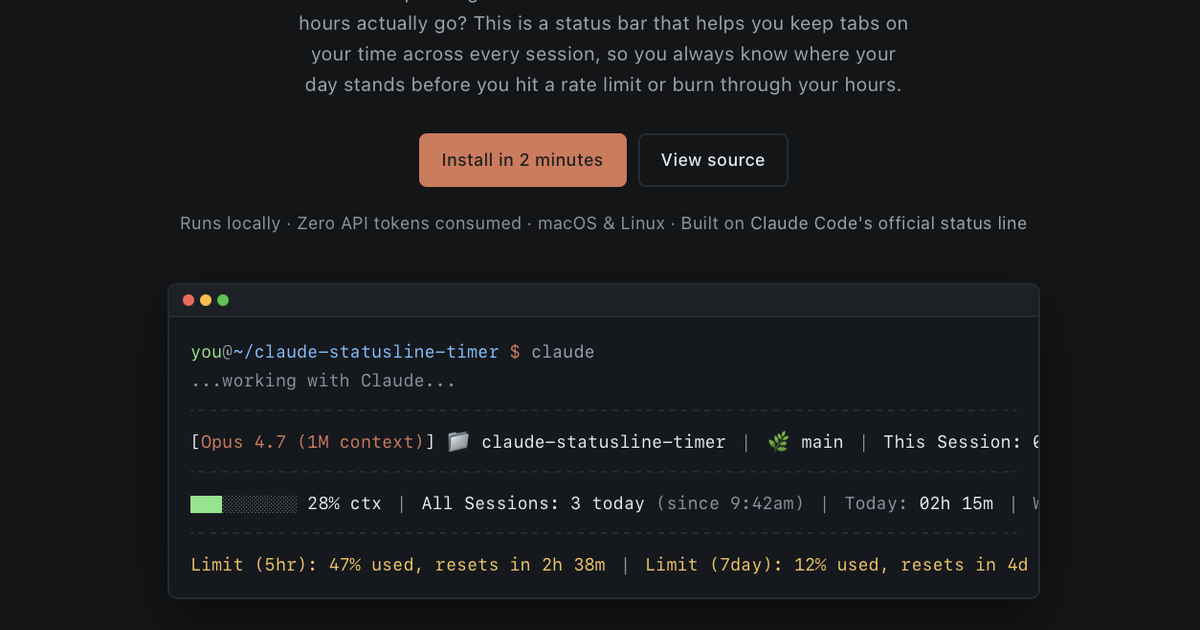The width and height of the screenshot is (1200, 630).
Task: Click "Runs locally" tagline text
Action: click(230, 223)
